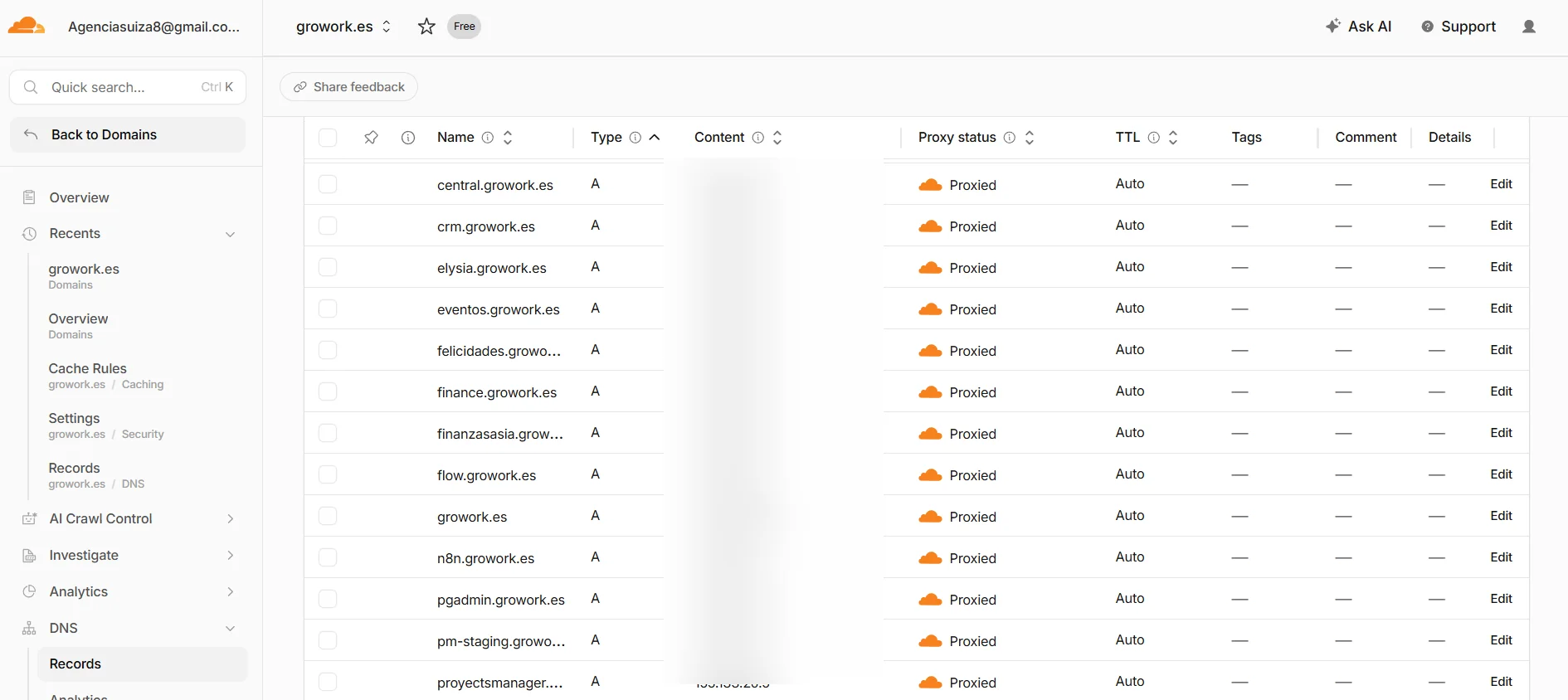This screenshot has height=700, width=1568.
Task: Click the Overview sidebar icon
Action: [x=29, y=197]
